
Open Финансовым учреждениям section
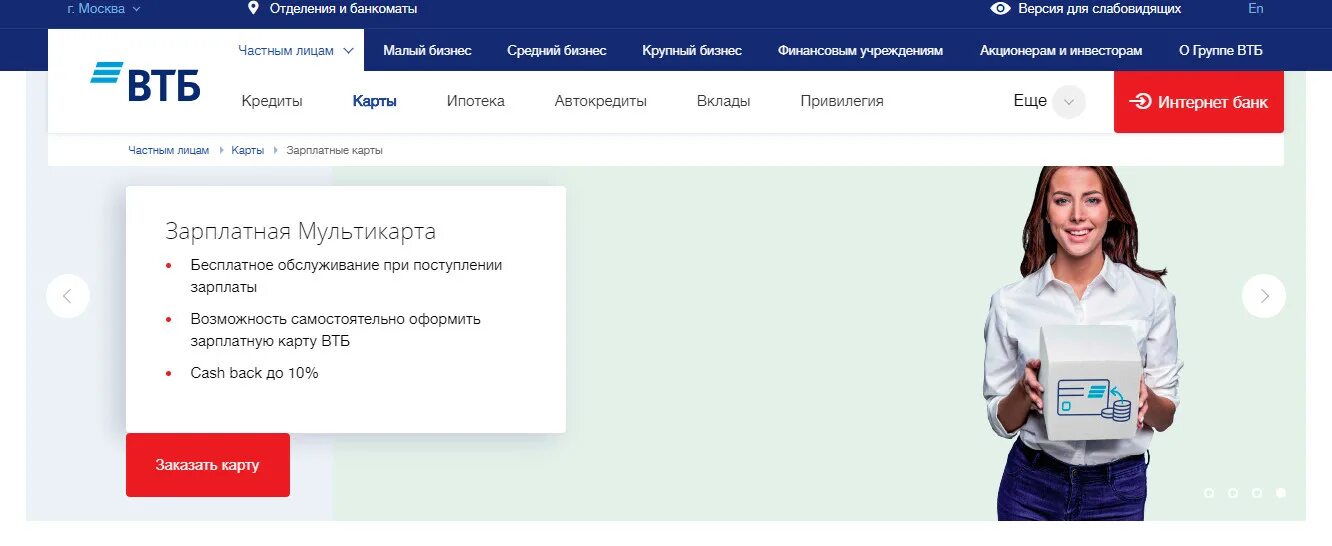860,50
